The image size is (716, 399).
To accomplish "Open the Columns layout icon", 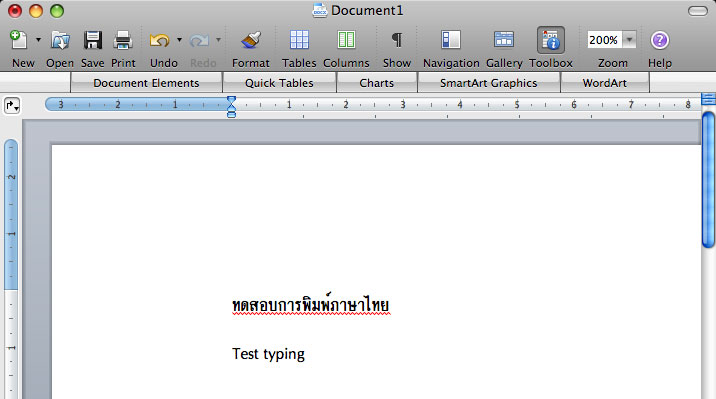I will click(346, 40).
